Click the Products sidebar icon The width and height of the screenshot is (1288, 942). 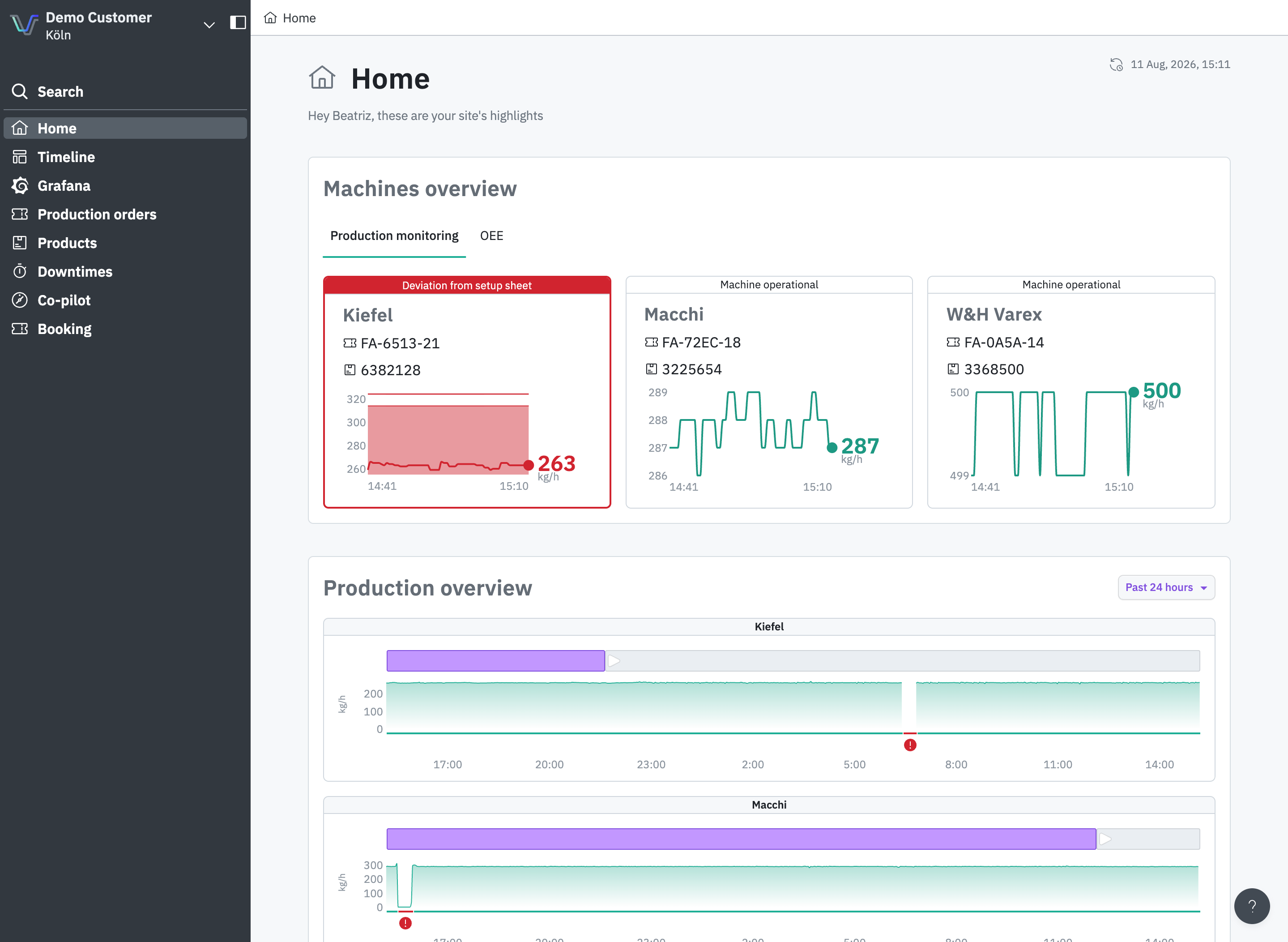[x=20, y=242]
